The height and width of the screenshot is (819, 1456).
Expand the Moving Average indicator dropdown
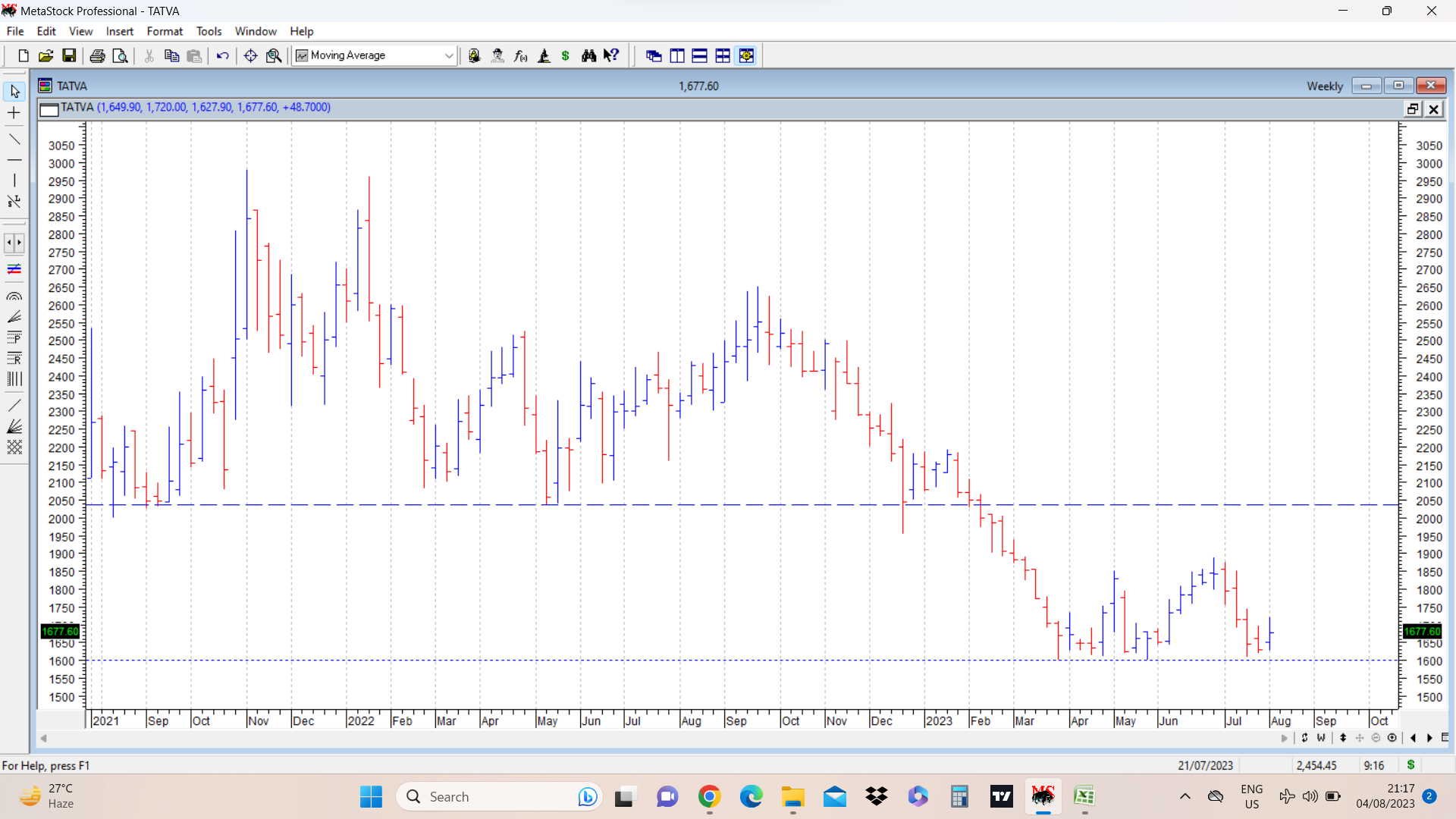(x=449, y=55)
